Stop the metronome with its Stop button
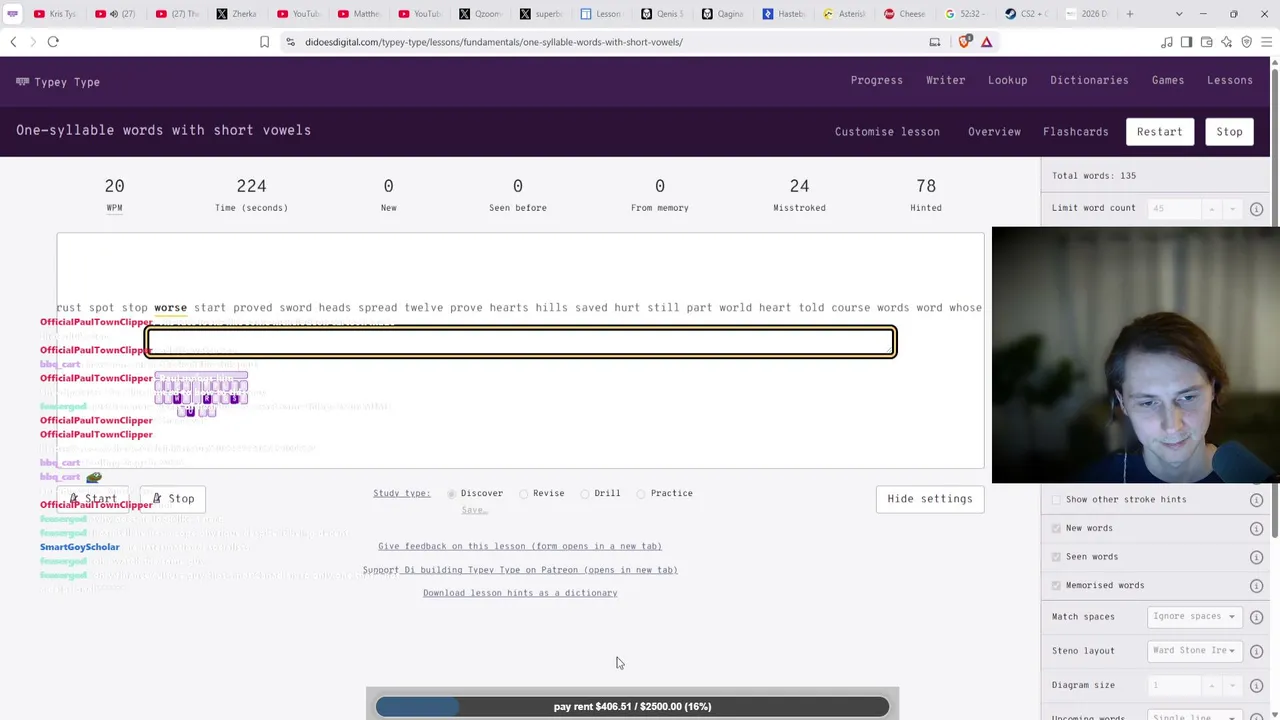 tap(173, 499)
